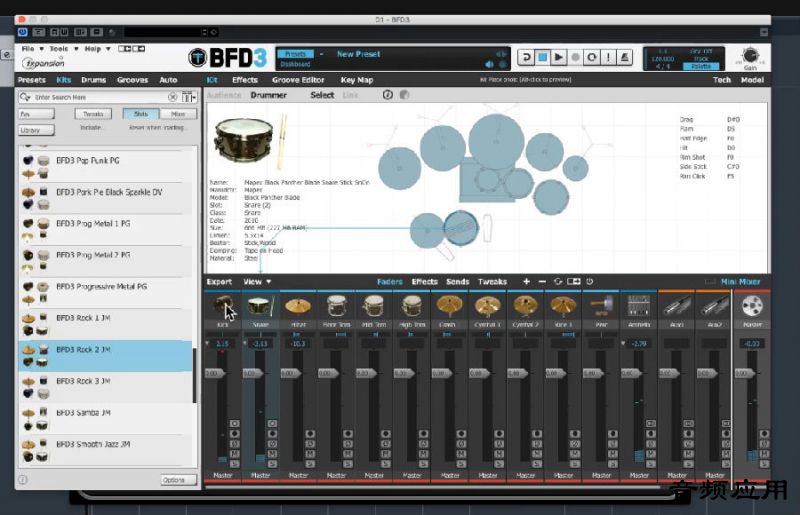800x515 pixels.
Task: Select the Kick channel drum icon
Action: (x=223, y=306)
